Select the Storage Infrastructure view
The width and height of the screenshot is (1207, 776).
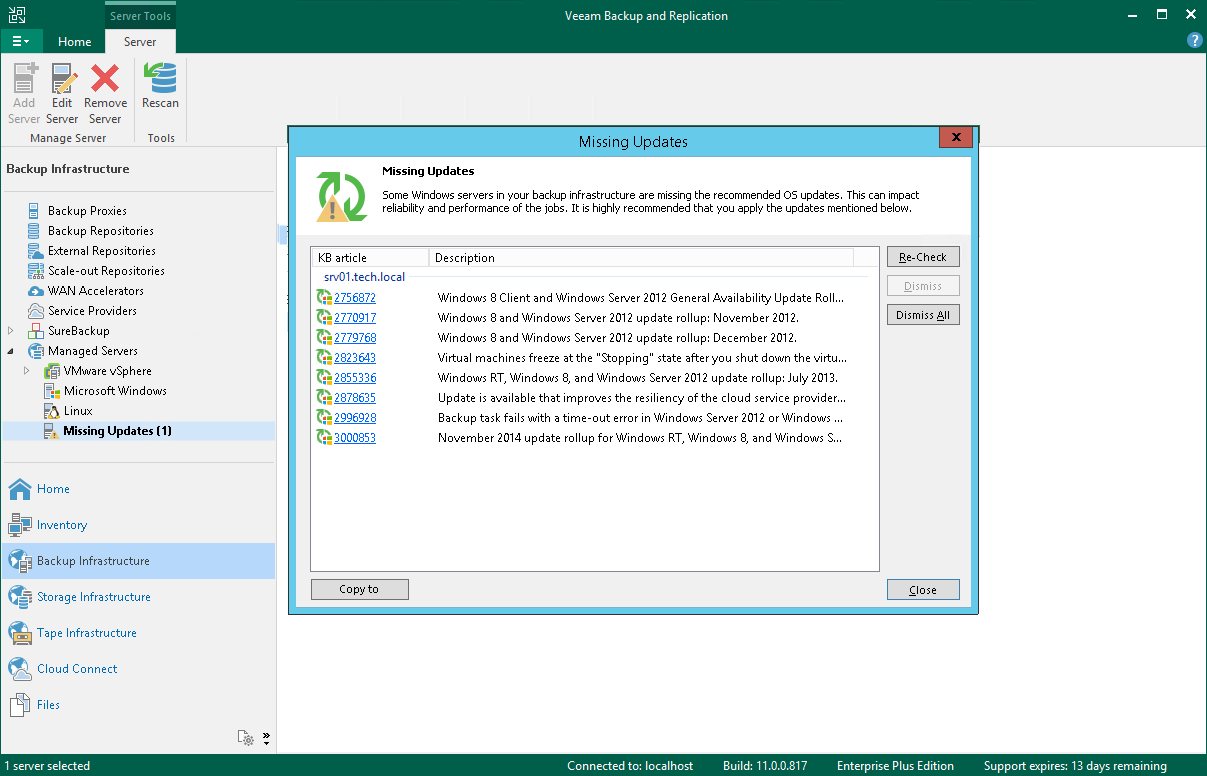pyautogui.click(x=138, y=597)
